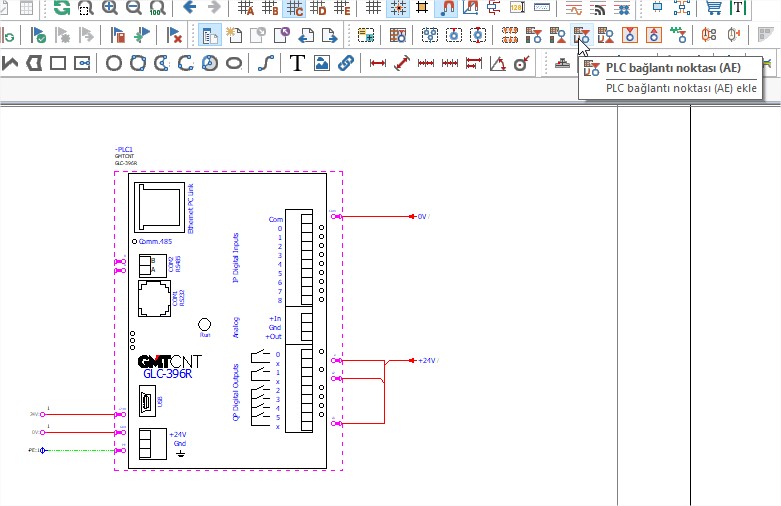This screenshot has width=781, height=506.
Task: Select the zoom window tool
Action: pyautogui.click(x=86, y=7)
